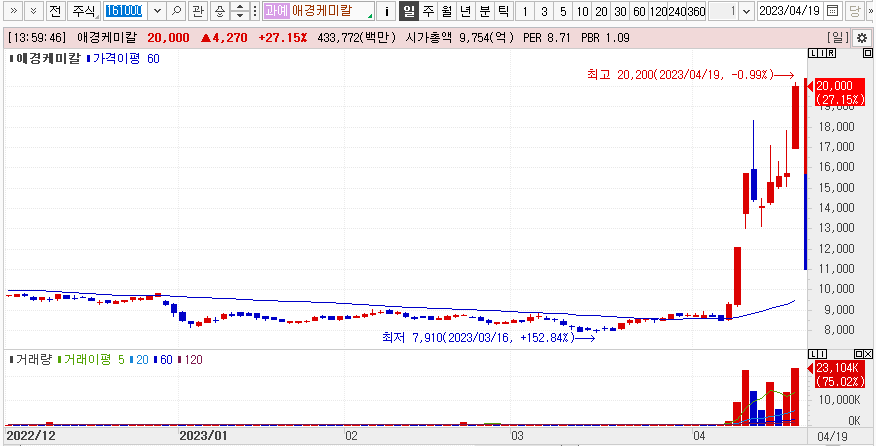This screenshot has width=876, height=446.
Task: Open stock search magnifier icon
Action: pyautogui.click(x=176, y=11)
